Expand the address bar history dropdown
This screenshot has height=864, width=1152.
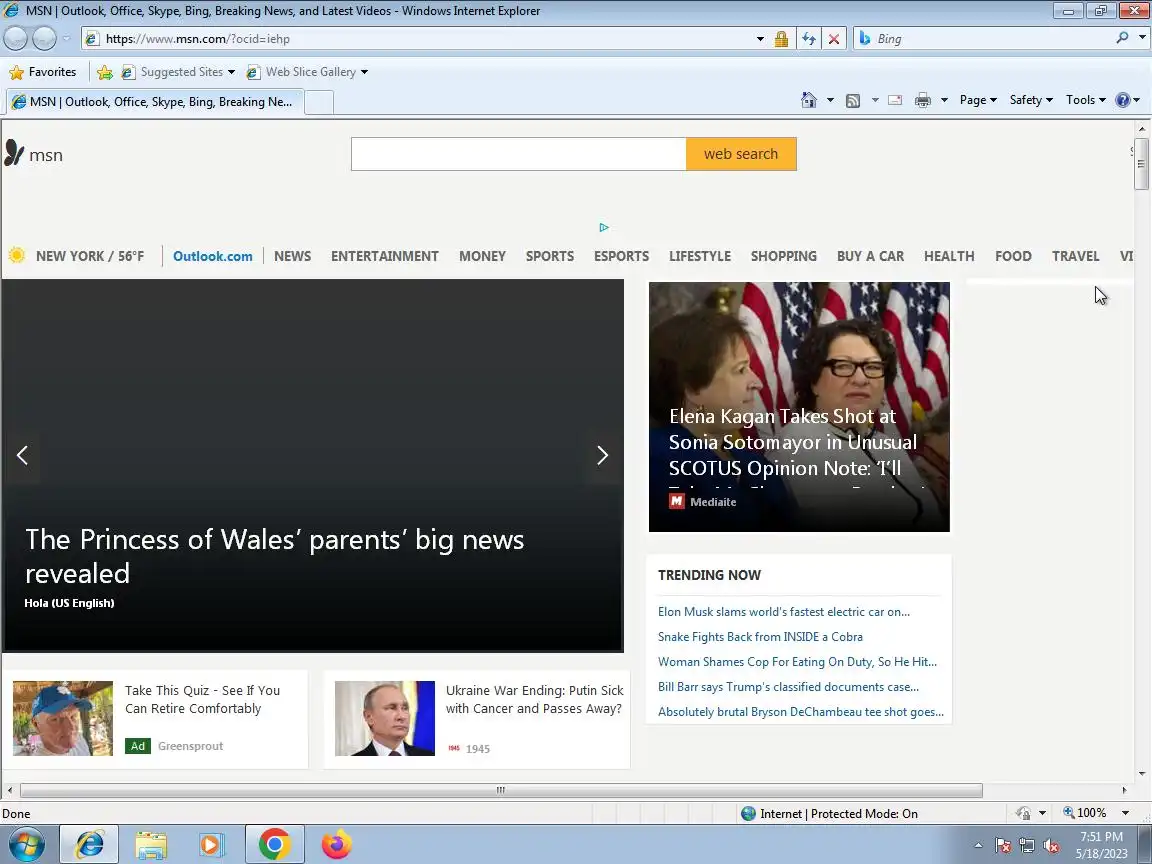coord(760,39)
